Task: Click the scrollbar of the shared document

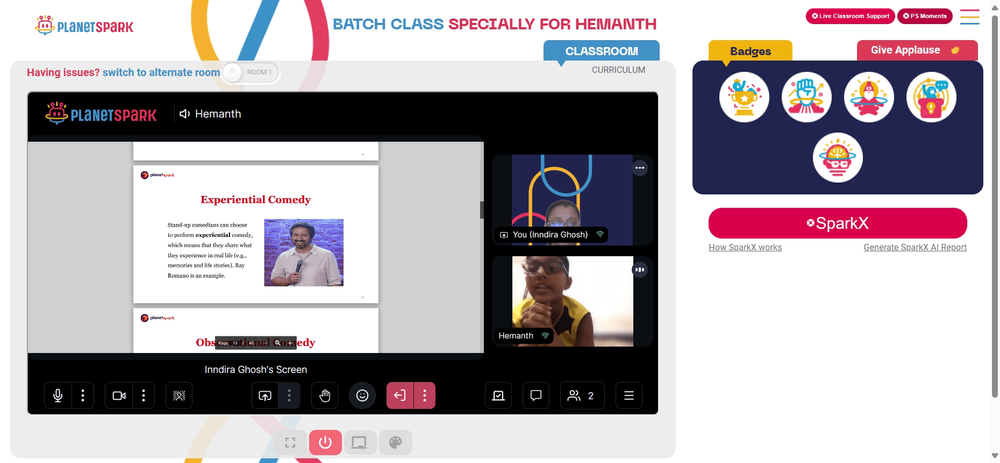Action: (x=482, y=210)
